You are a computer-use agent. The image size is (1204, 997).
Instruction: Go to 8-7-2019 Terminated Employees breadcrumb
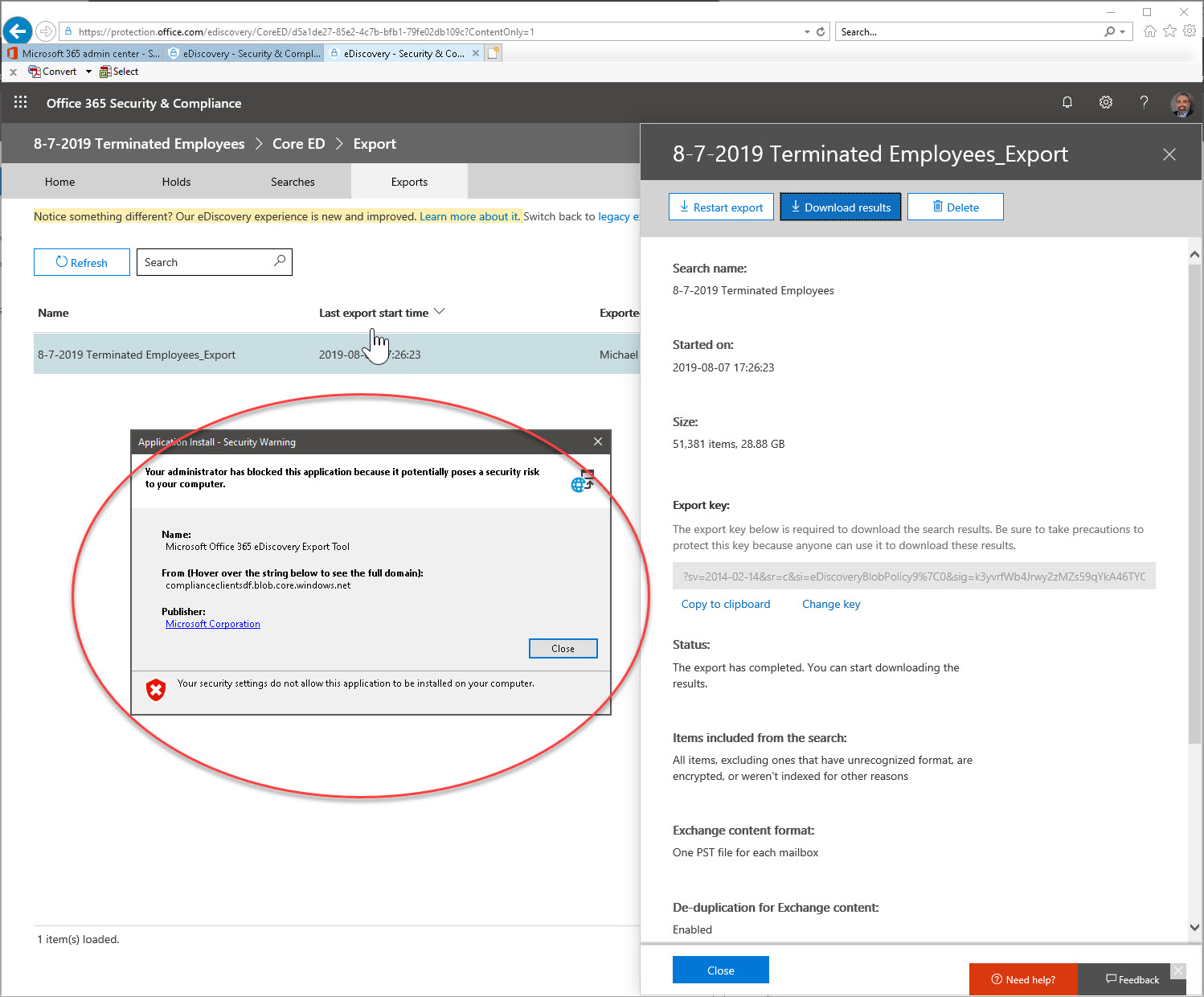coord(139,144)
